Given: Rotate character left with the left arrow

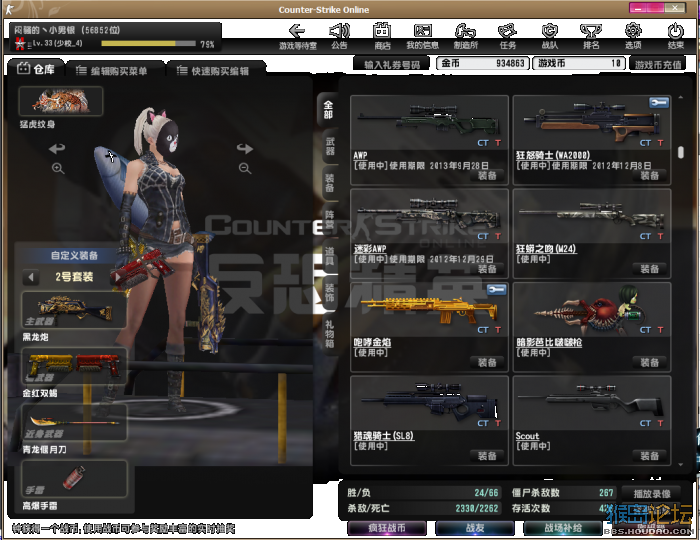Looking at the screenshot, I should pos(57,148).
